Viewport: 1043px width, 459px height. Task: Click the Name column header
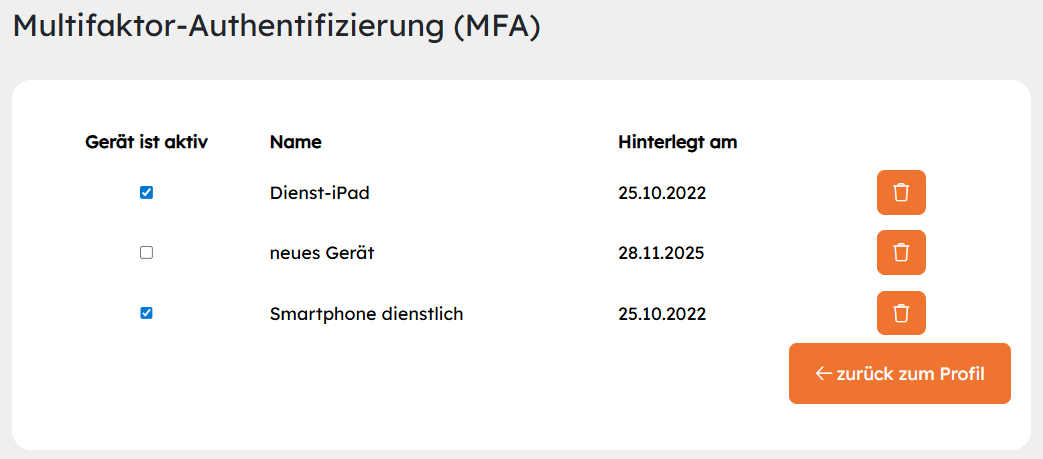click(x=296, y=142)
